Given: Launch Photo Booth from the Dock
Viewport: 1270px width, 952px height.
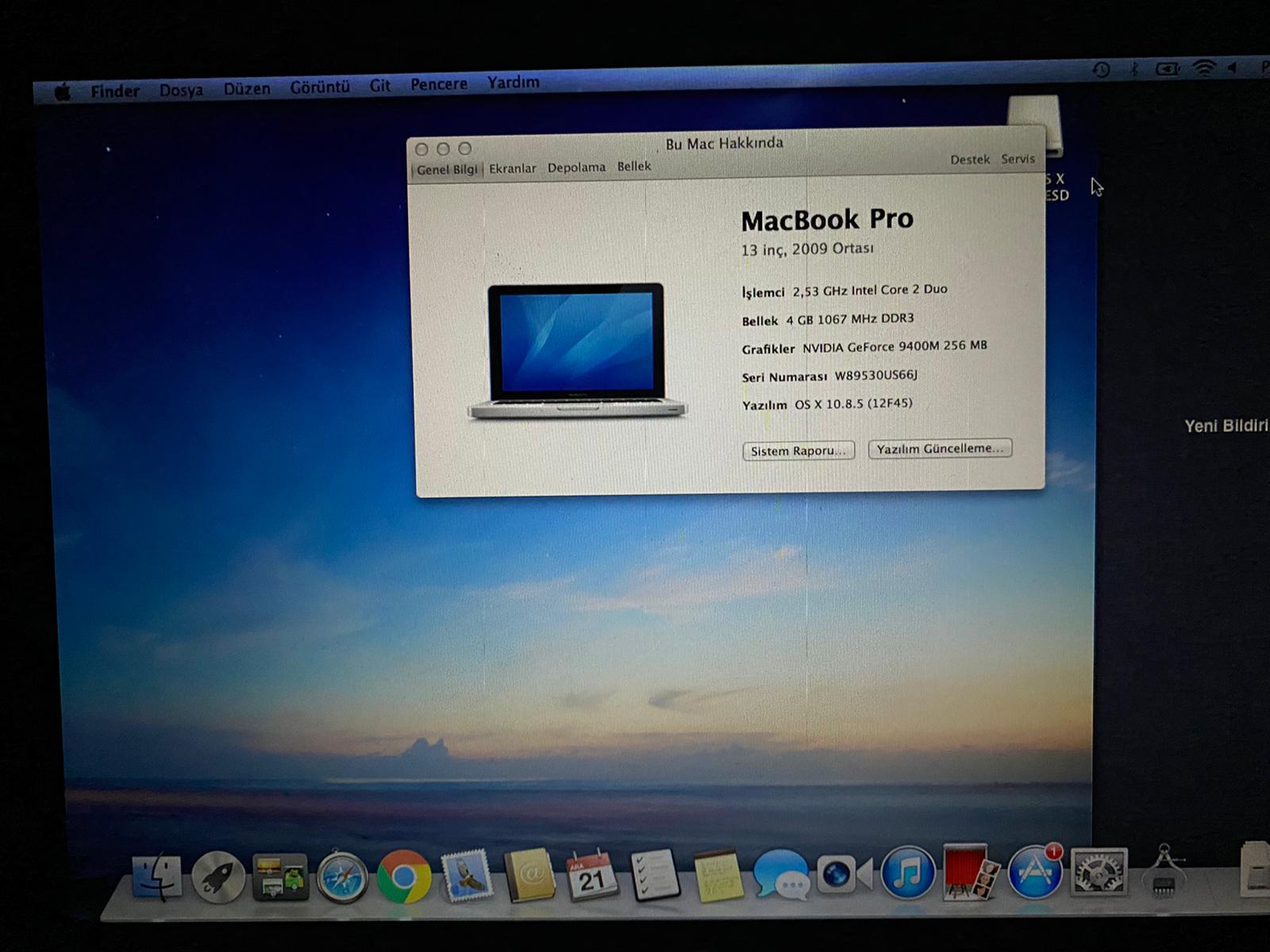Looking at the screenshot, I should (970, 872).
